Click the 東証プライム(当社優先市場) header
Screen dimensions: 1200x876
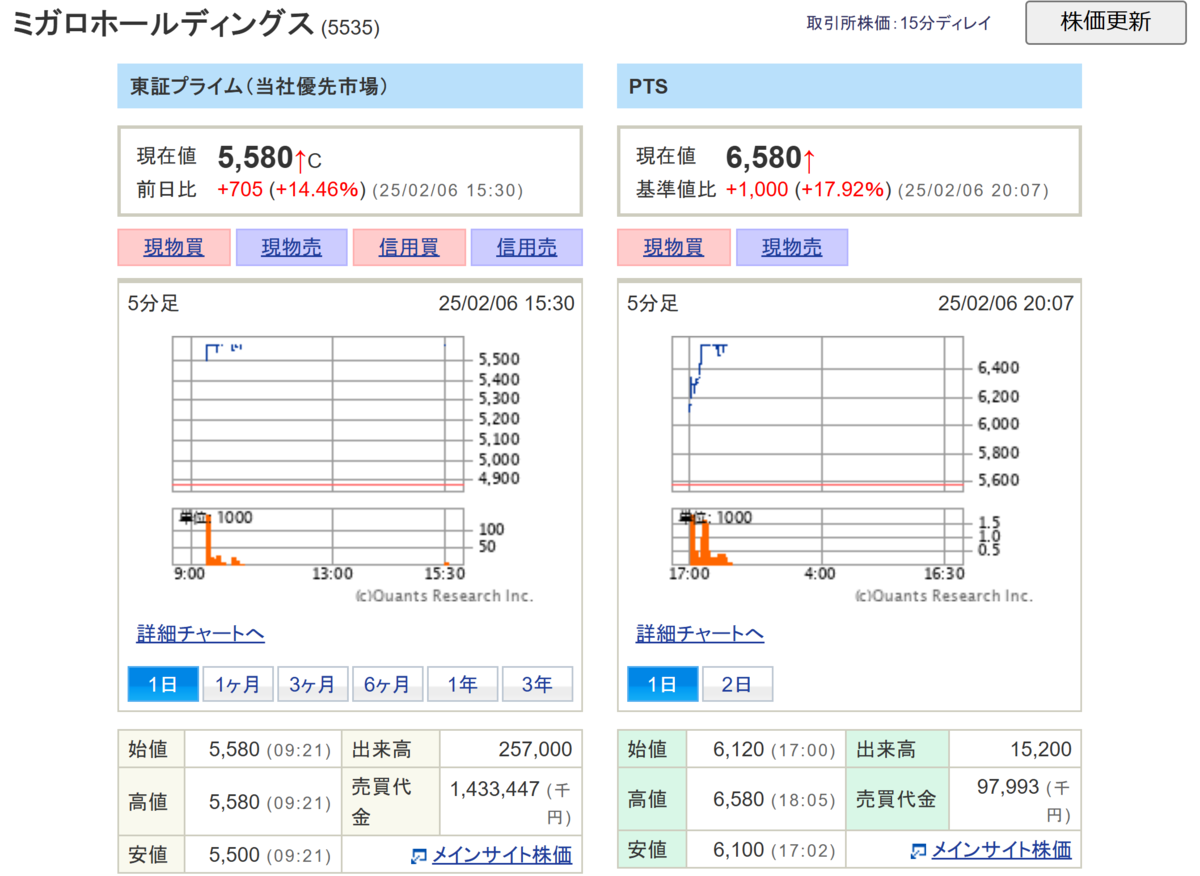point(350,86)
